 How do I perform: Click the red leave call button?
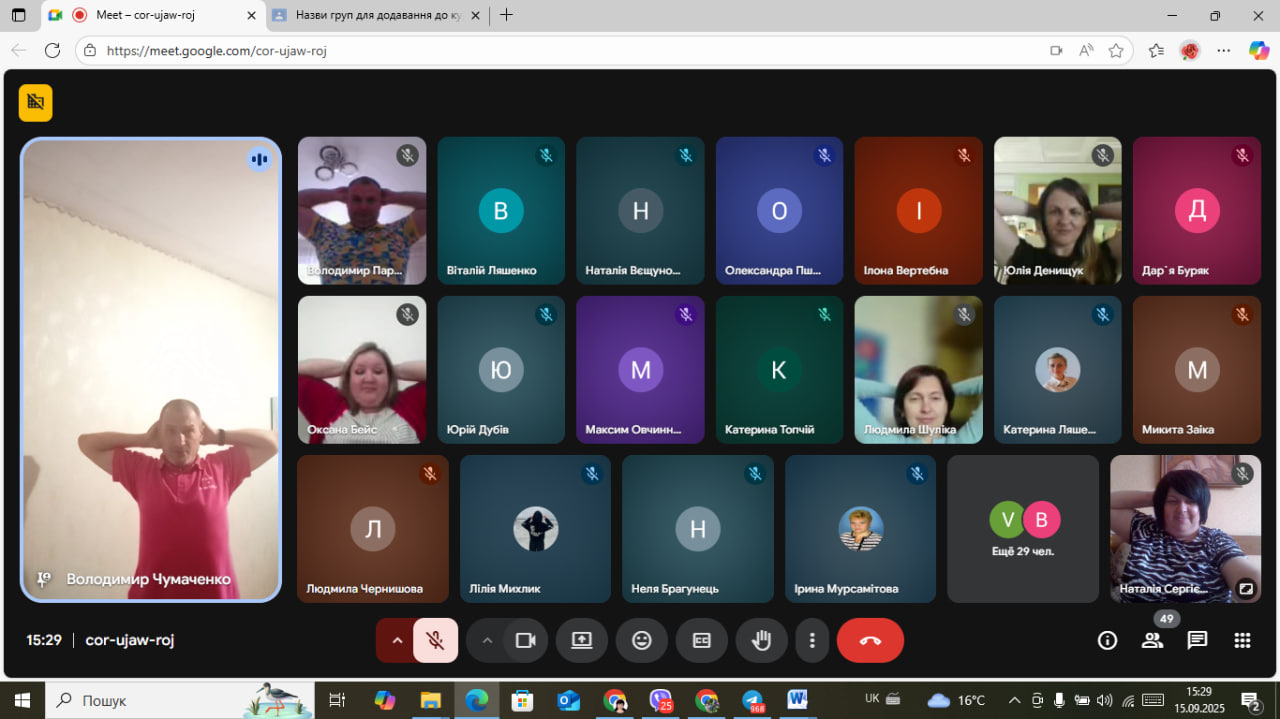870,641
